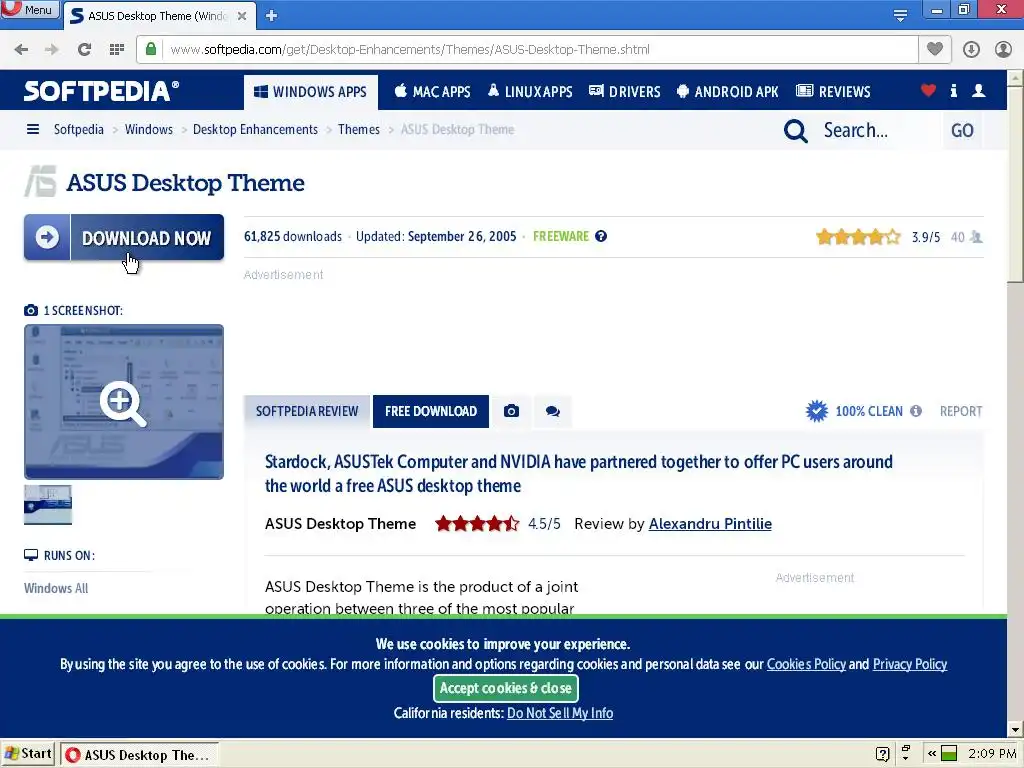The image size is (1024, 768).
Task: Click the help tray icon in taskbar
Action: [882, 754]
